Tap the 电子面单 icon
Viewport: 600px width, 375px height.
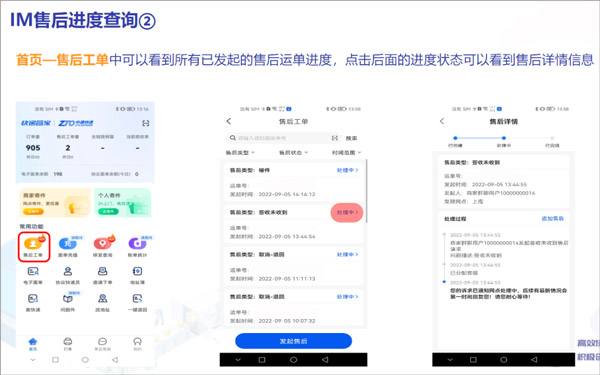click(x=33, y=276)
